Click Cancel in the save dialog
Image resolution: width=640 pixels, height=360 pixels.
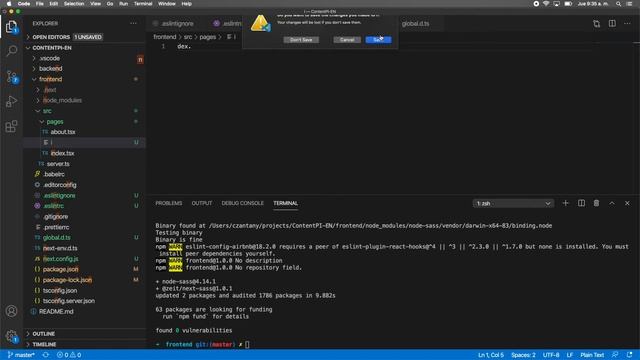tap(347, 40)
